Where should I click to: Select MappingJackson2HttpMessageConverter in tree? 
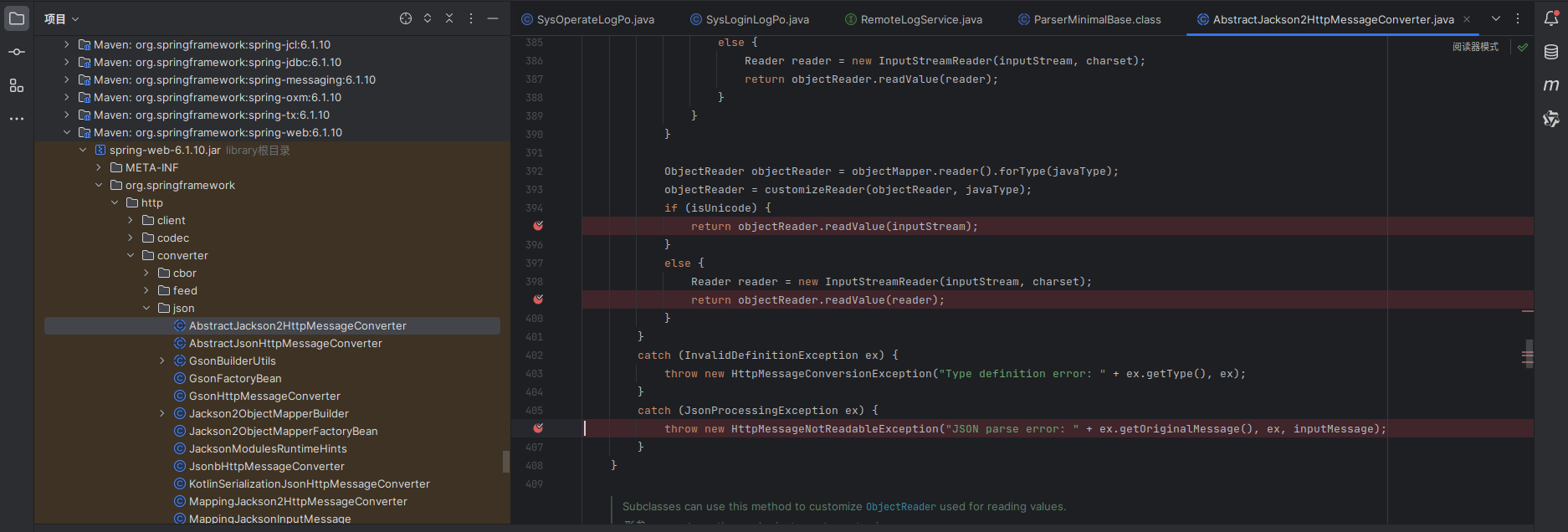click(272, 501)
